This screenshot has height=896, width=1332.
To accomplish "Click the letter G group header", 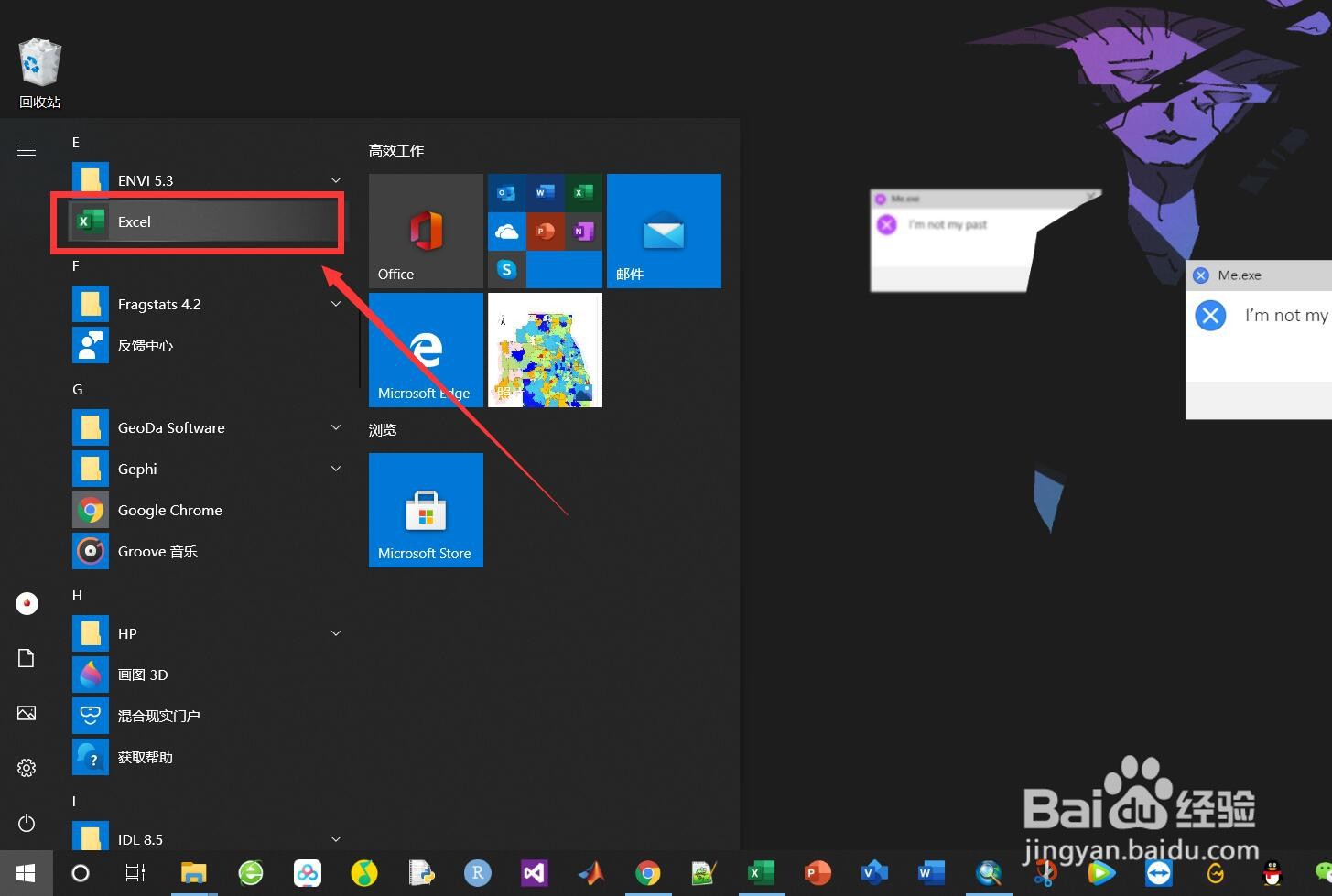I will [x=77, y=389].
